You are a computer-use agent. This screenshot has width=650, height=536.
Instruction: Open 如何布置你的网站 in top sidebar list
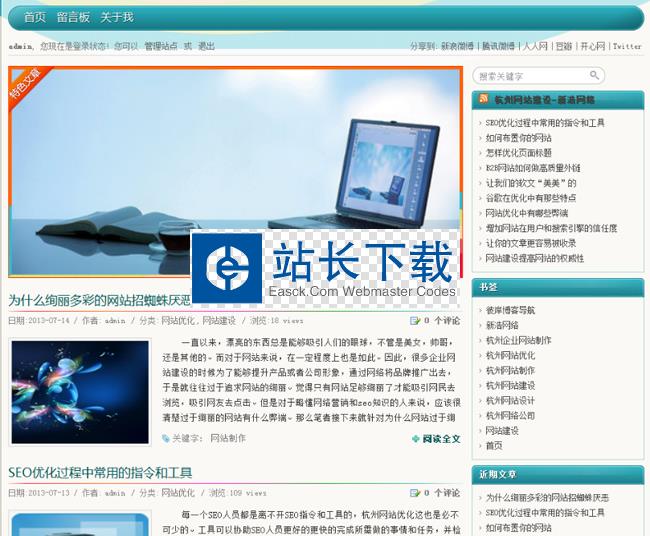(518, 138)
